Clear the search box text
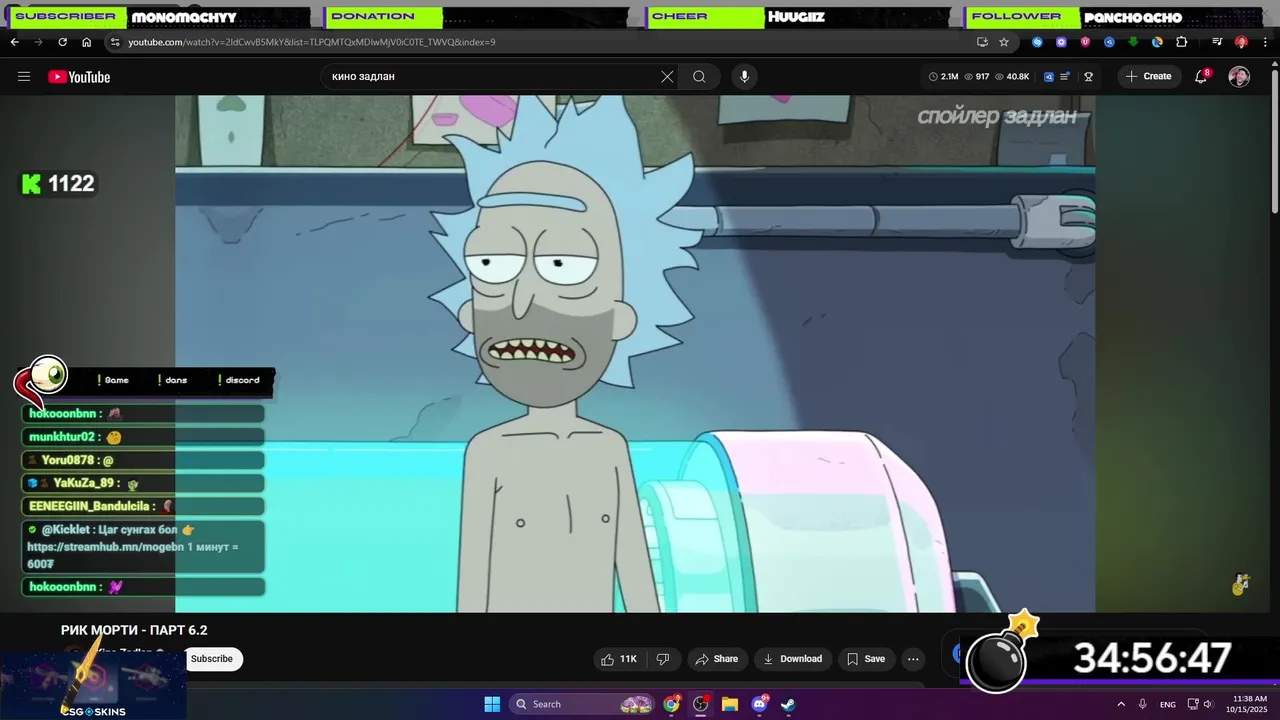Viewport: 1280px width, 720px height. tap(667, 77)
